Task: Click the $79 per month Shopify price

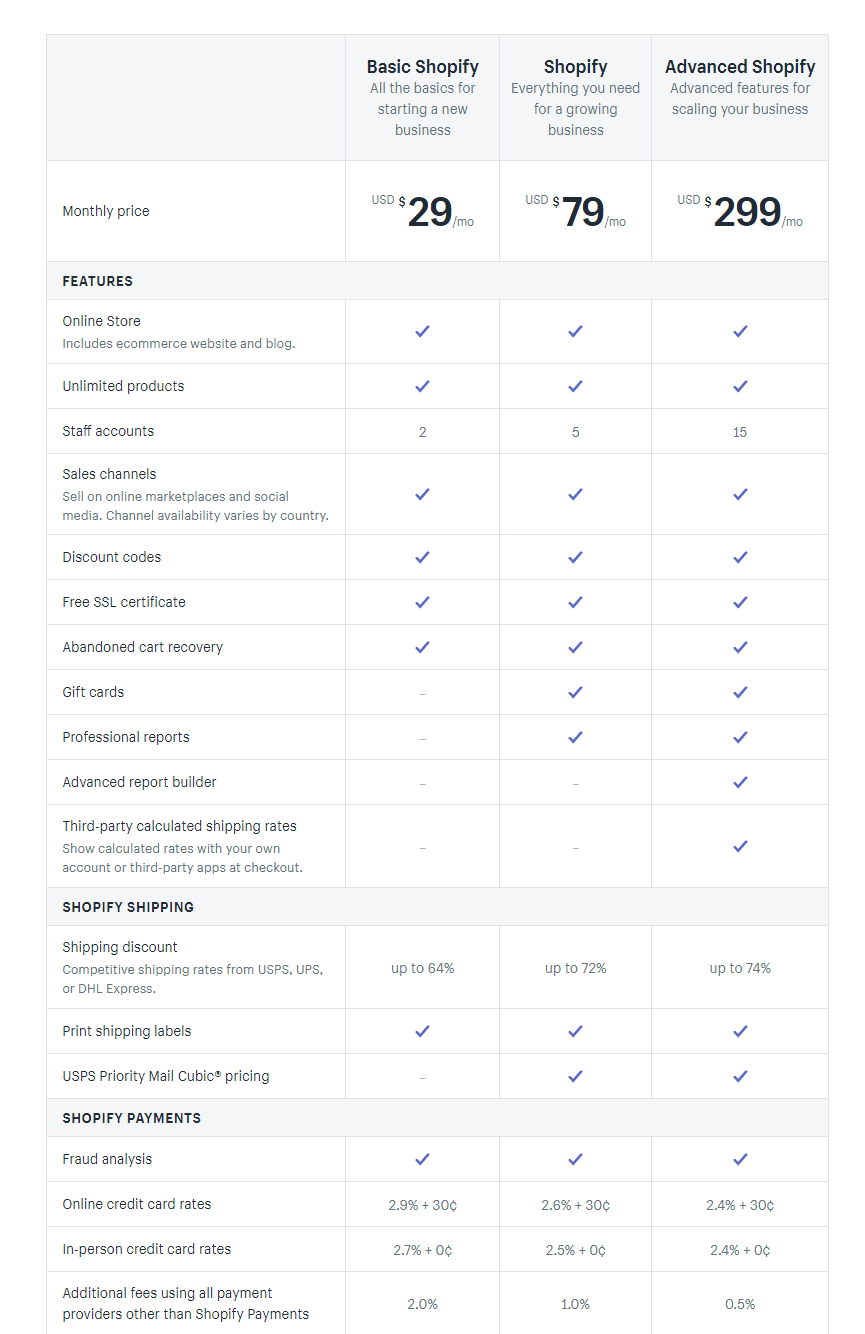Action: pos(581,212)
